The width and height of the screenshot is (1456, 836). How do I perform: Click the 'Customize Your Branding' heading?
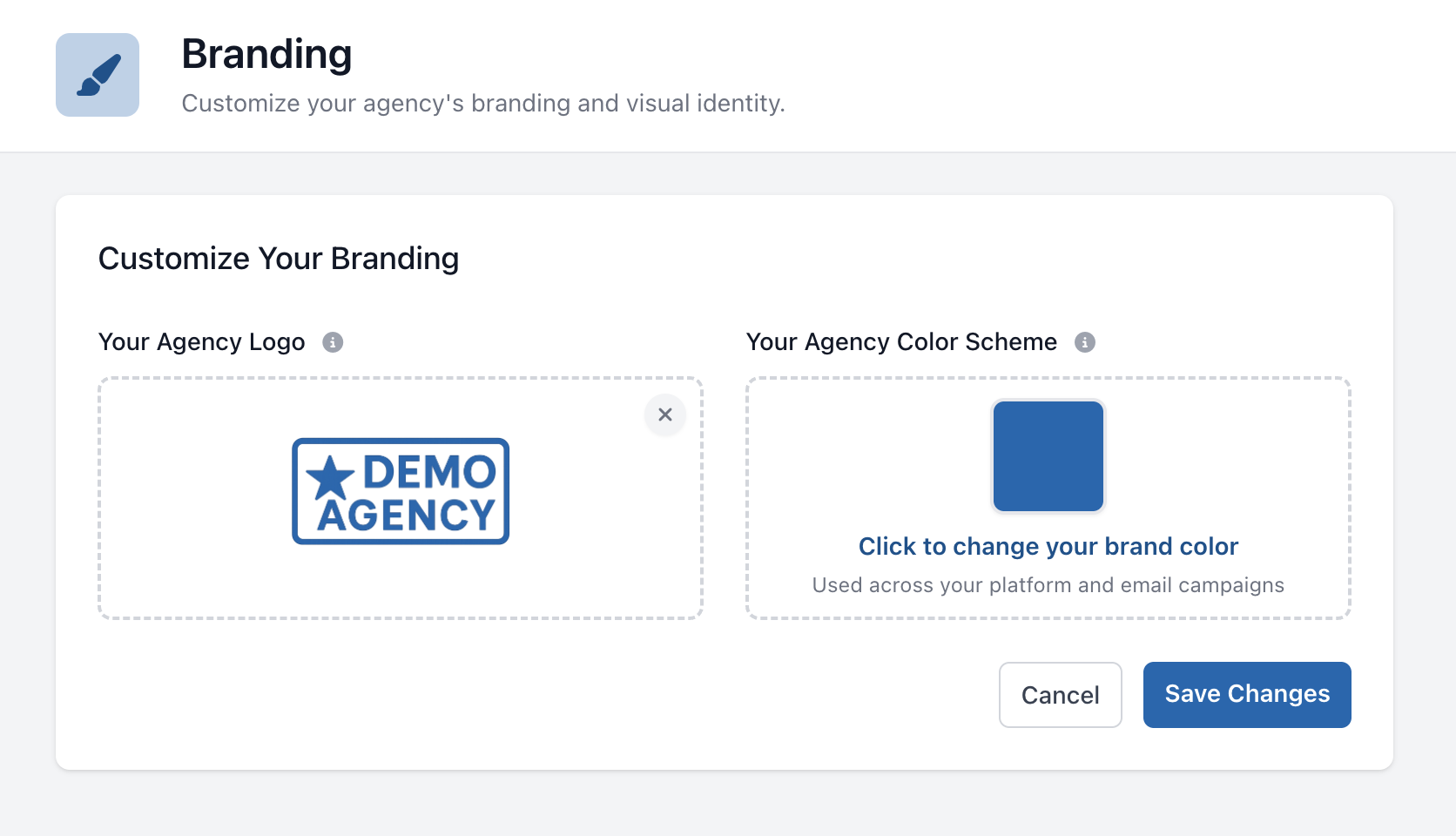(x=279, y=259)
